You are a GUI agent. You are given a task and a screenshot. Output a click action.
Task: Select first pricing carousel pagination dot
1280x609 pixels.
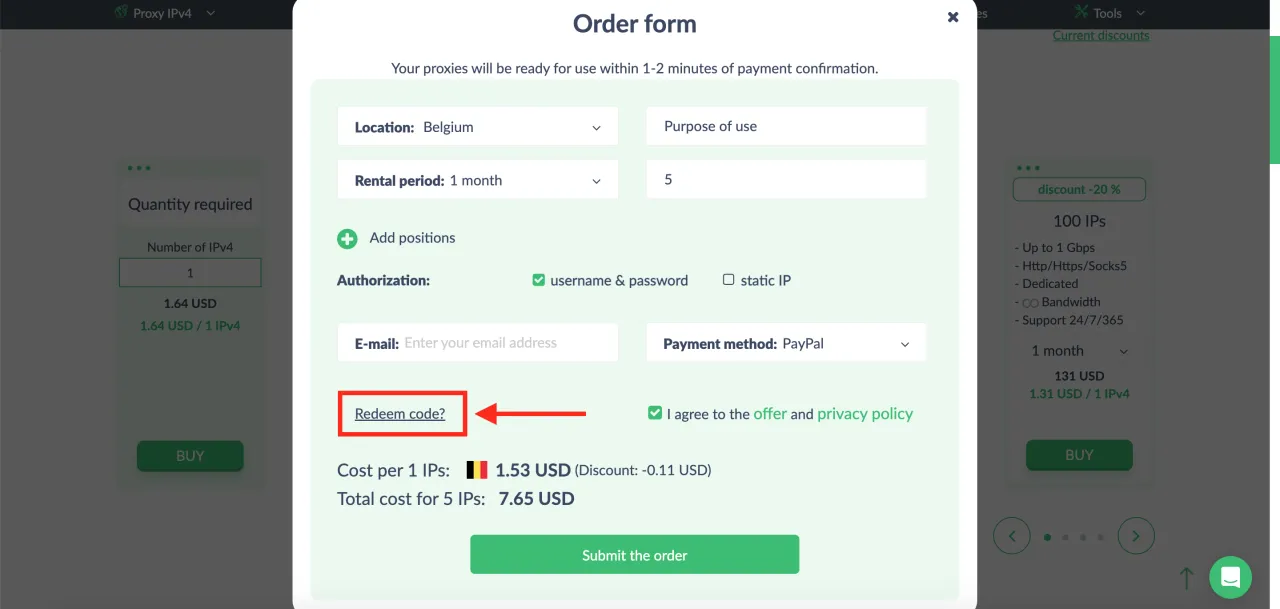pos(1048,537)
